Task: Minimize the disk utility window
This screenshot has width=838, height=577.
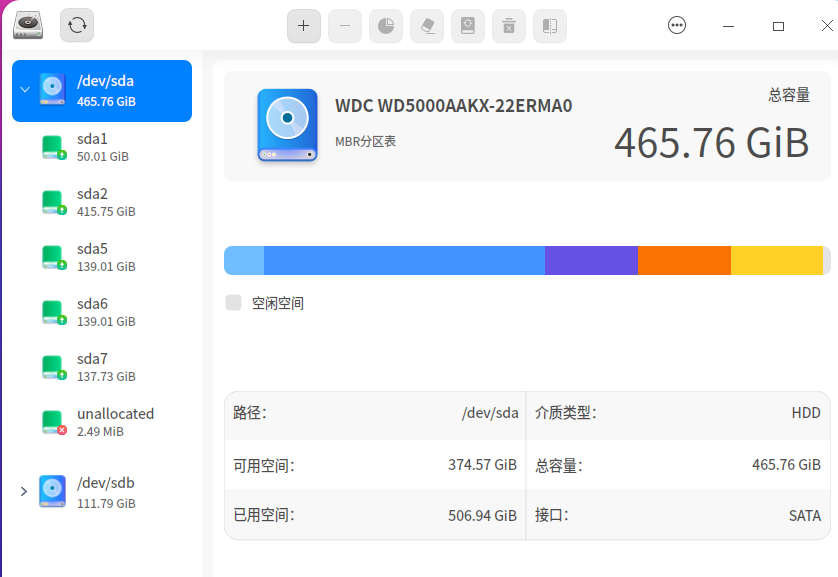Action: point(728,26)
